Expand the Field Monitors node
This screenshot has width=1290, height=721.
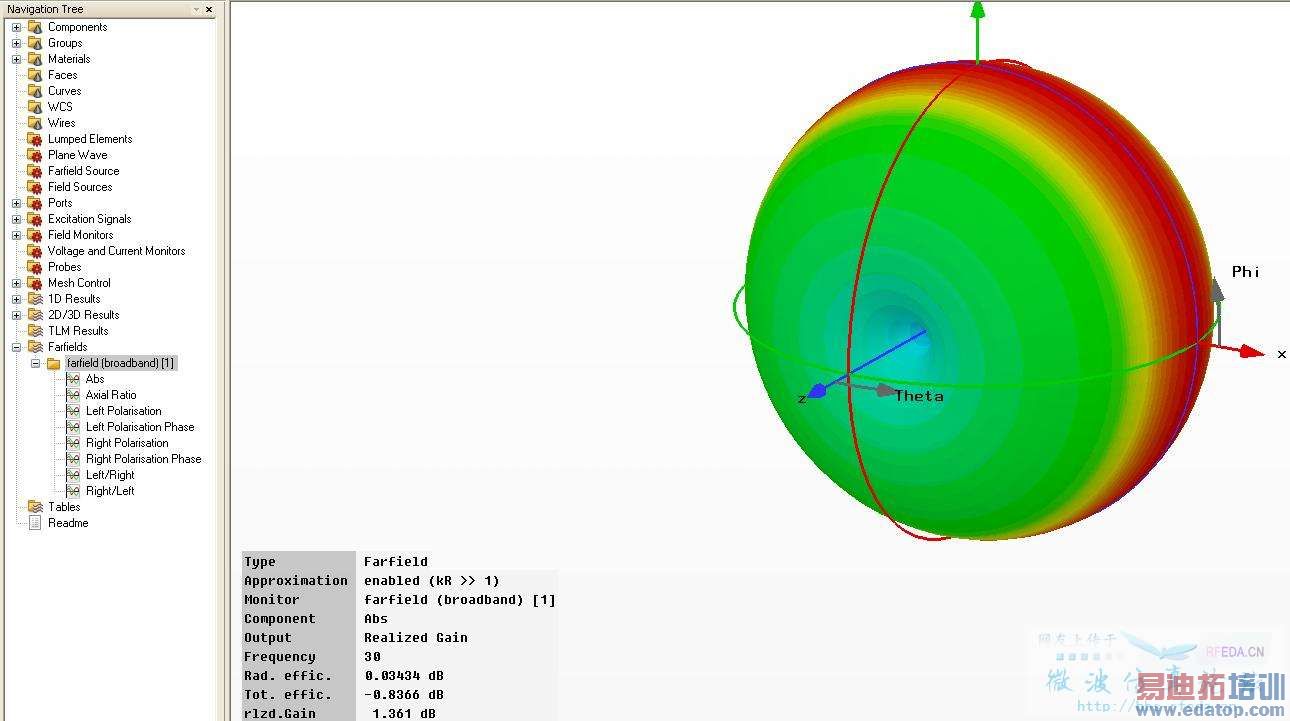click(x=16, y=235)
